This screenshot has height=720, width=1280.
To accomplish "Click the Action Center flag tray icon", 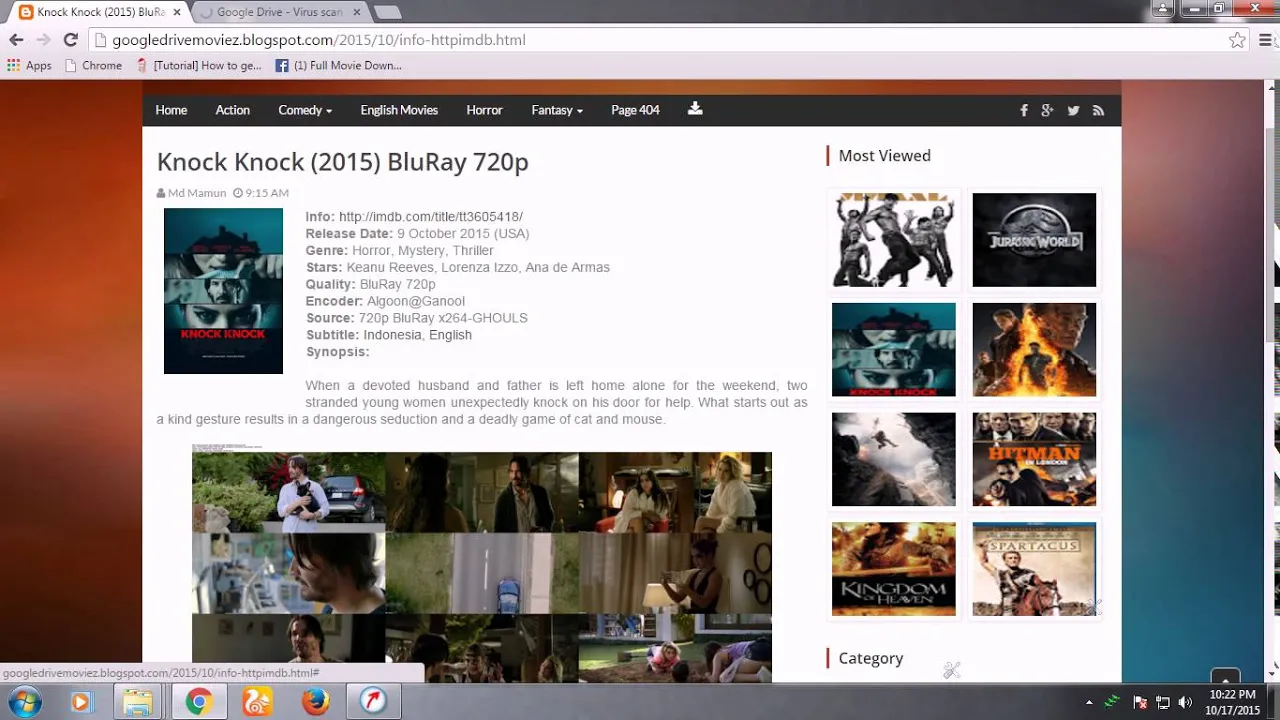I will pyautogui.click(x=1140, y=702).
